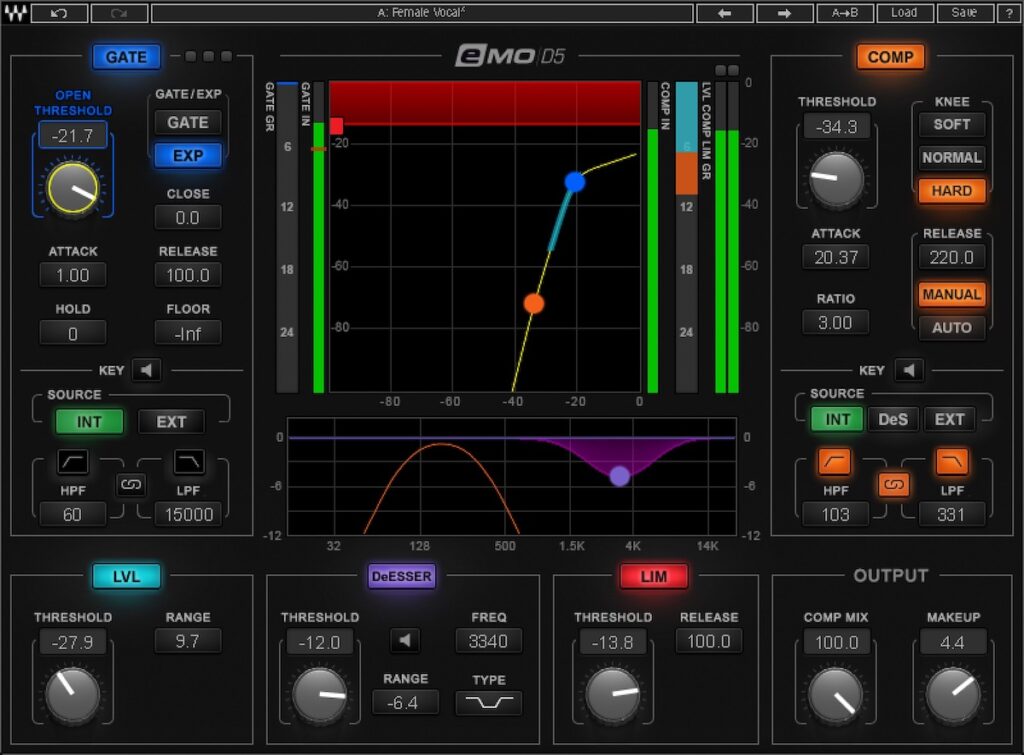Screen dimensions: 1024x755
Task: Click DeEsser RANGE value -6.4
Action: click(x=405, y=703)
